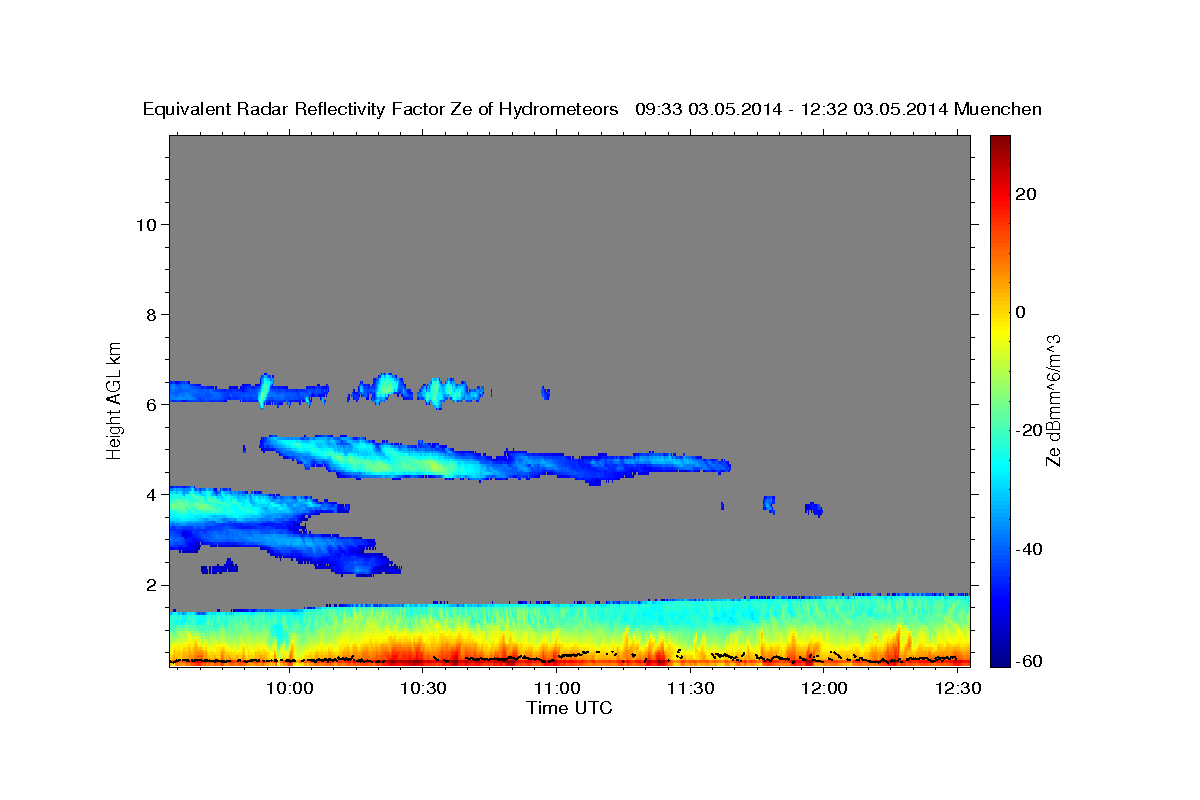Click the colorbar tick value '-20'
The width and height of the screenshot is (1200, 800).
1030,430
